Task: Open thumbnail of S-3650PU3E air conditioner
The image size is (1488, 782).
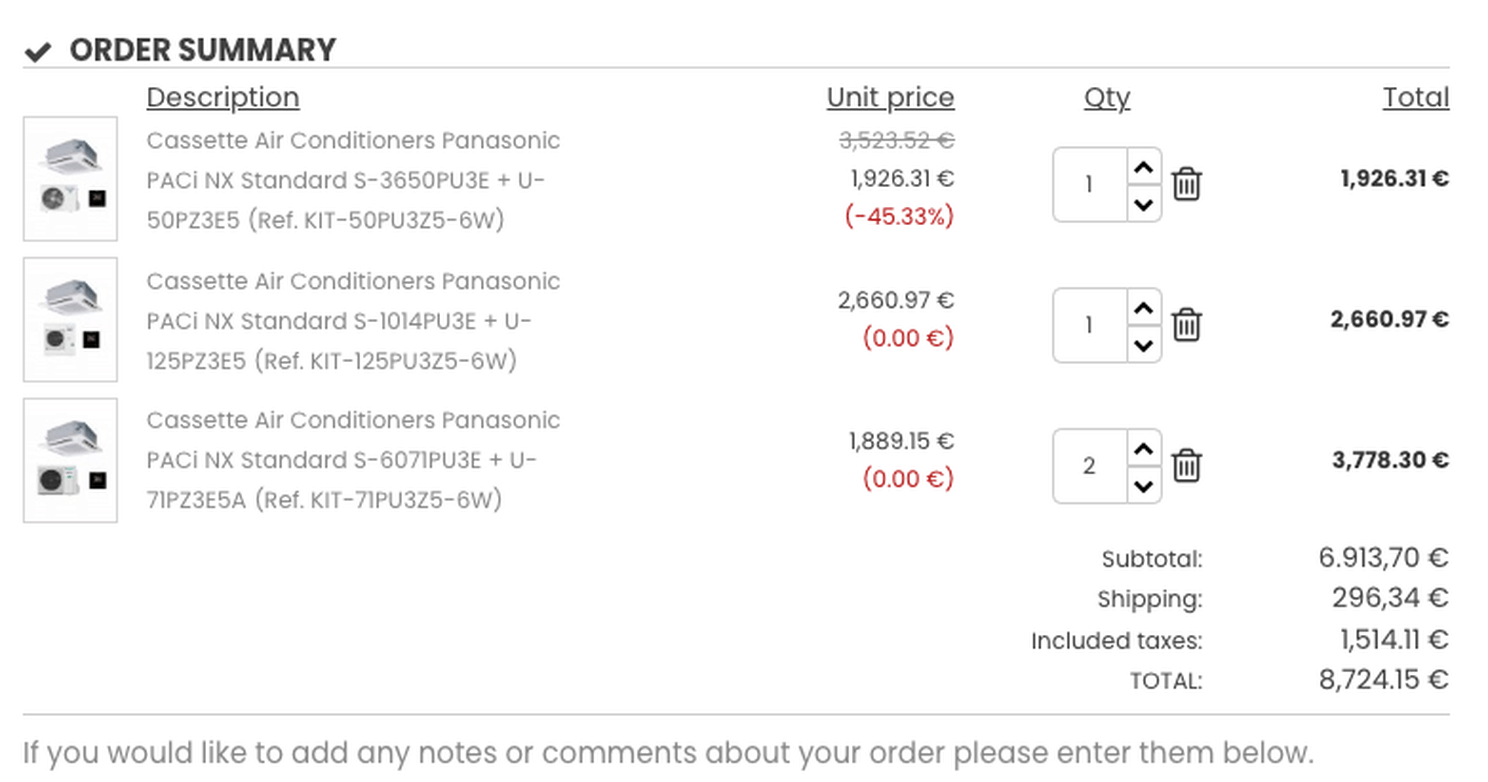Action: 70,179
